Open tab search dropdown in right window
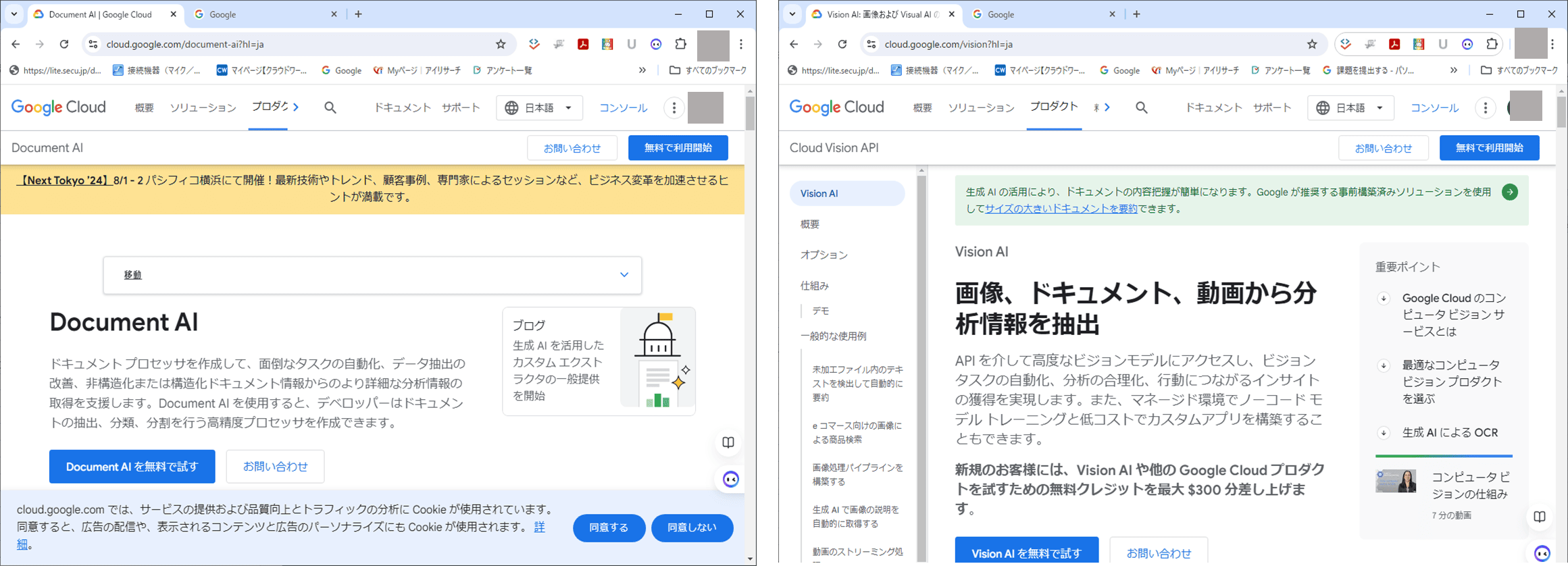This screenshot has height=566, width=1568. pyautogui.click(x=792, y=14)
